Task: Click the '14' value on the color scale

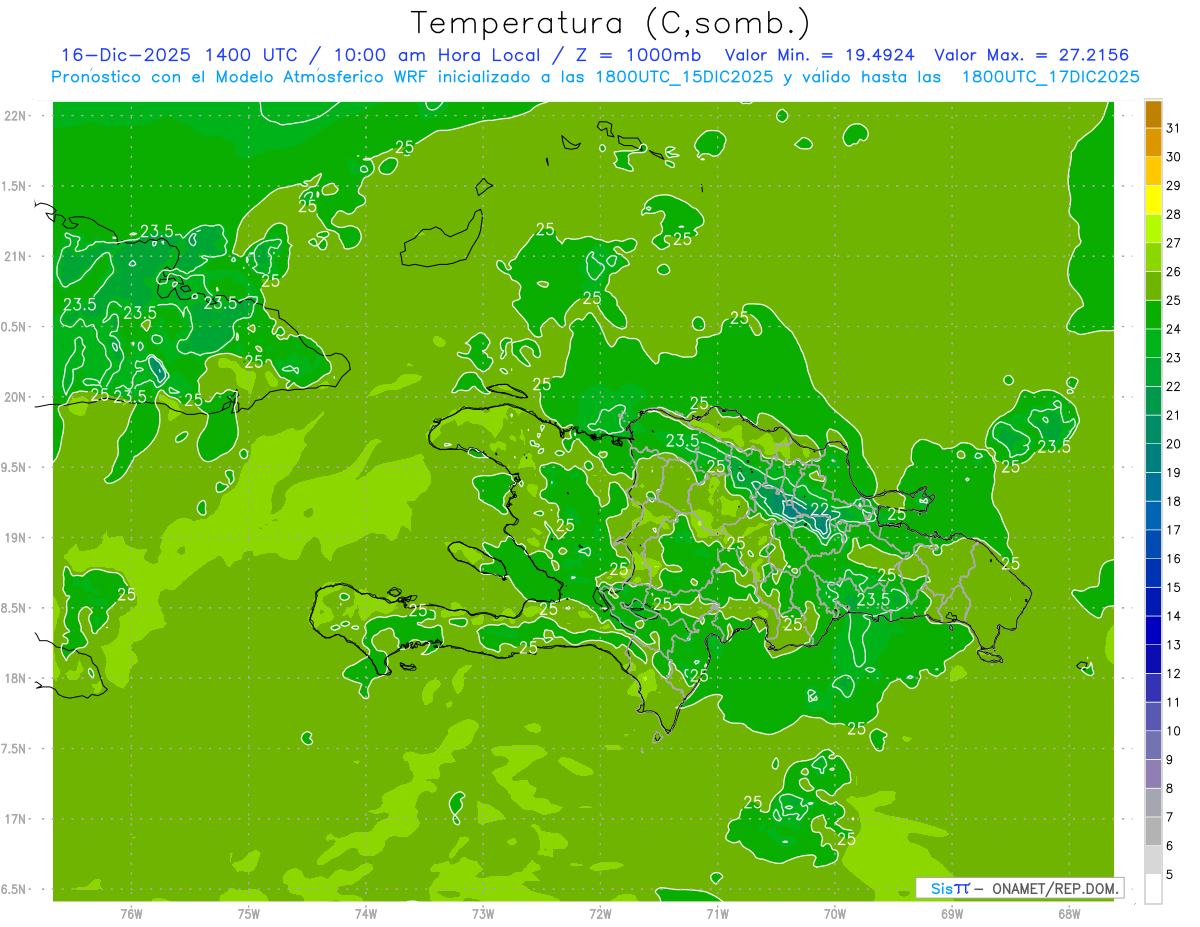Action: [1174, 616]
